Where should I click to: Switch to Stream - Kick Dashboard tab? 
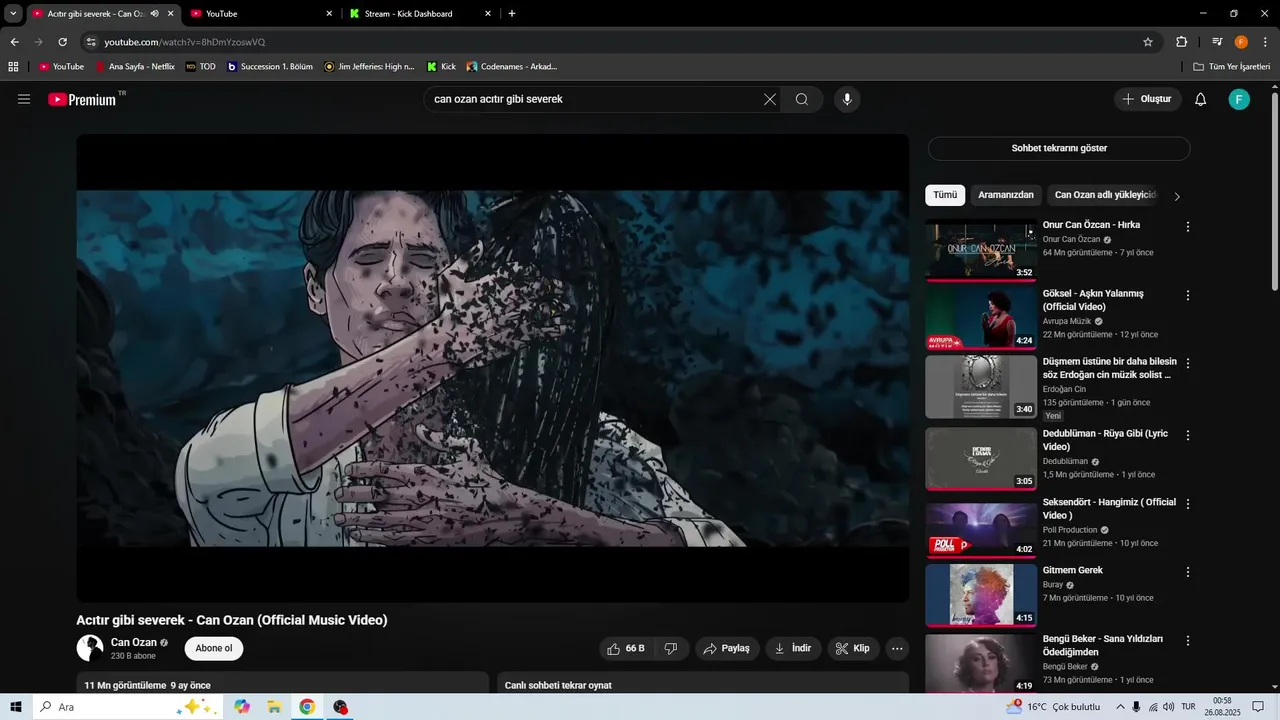[x=420, y=14]
